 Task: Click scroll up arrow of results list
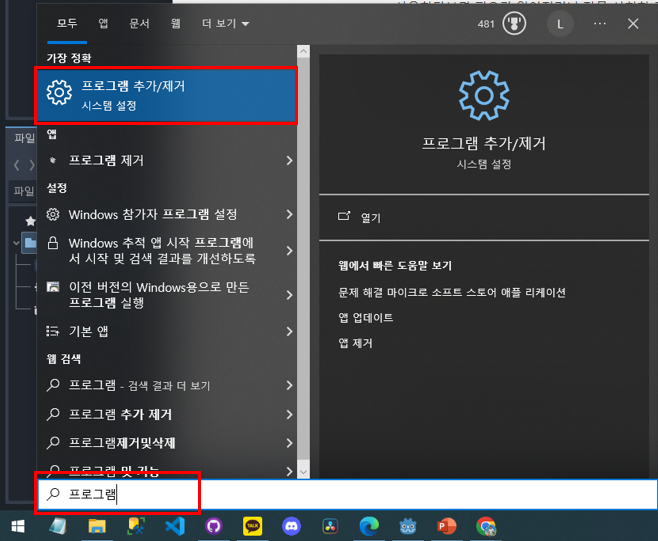point(303,52)
